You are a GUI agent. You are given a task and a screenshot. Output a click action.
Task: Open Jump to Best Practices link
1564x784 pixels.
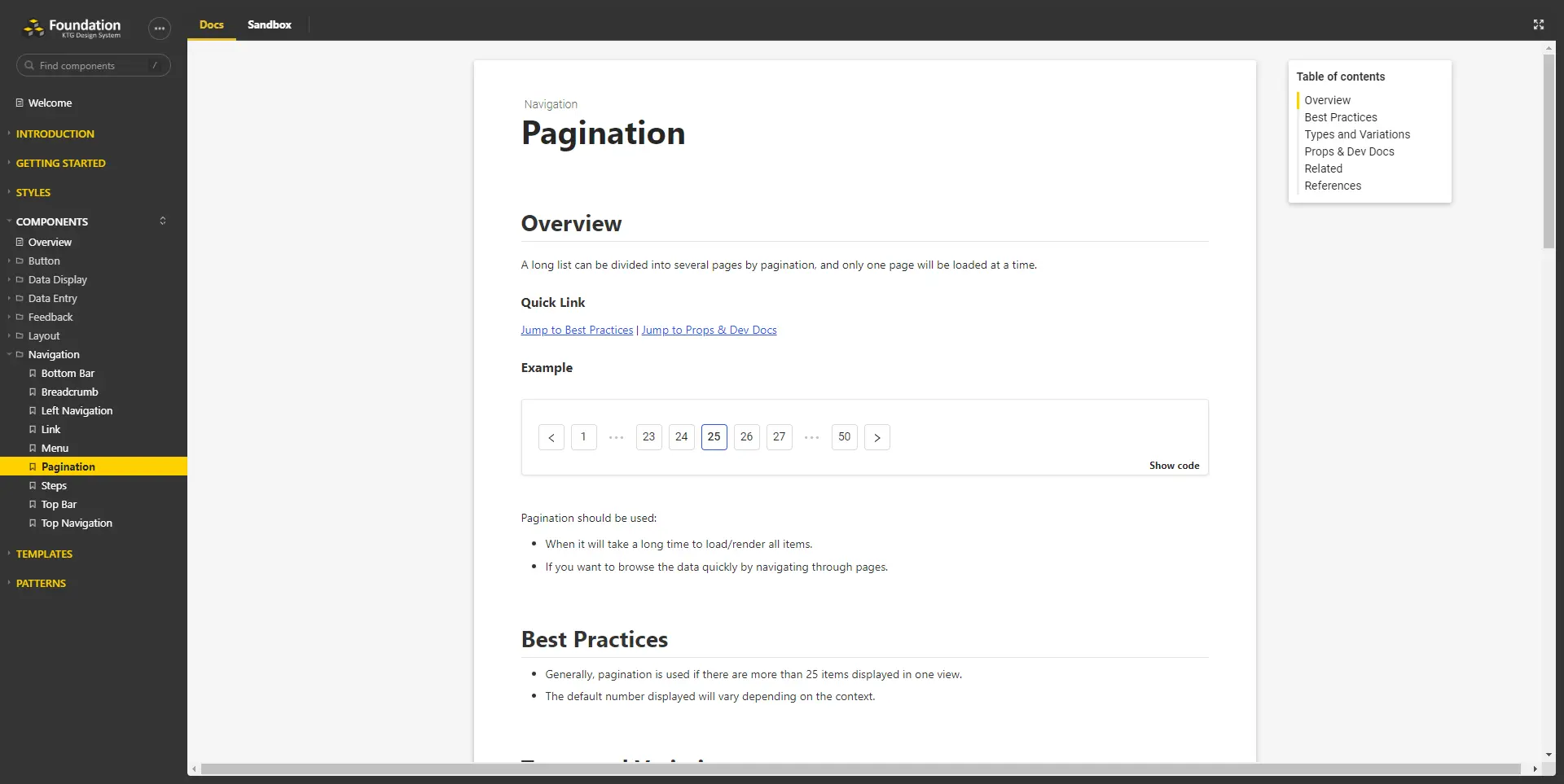[577, 330]
